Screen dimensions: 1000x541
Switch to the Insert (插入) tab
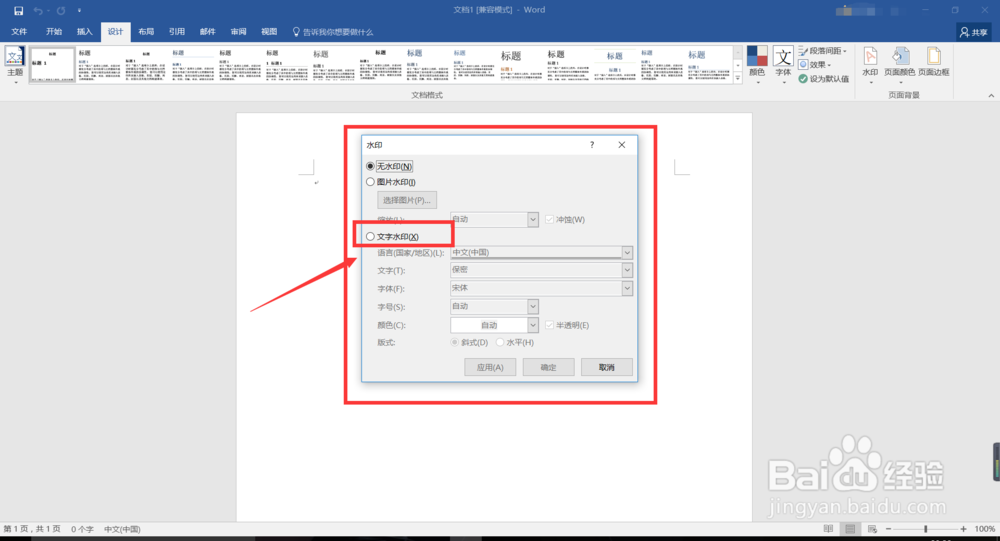click(84, 32)
